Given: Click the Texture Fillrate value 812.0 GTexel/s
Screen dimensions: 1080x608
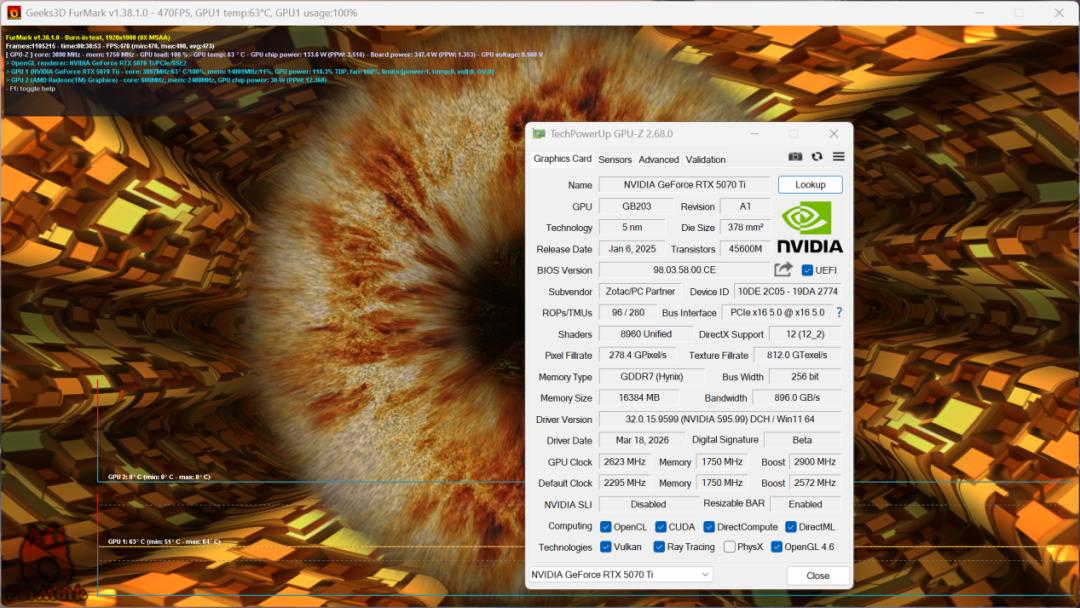Looking at the screenshot, I should tap(797, 355).
